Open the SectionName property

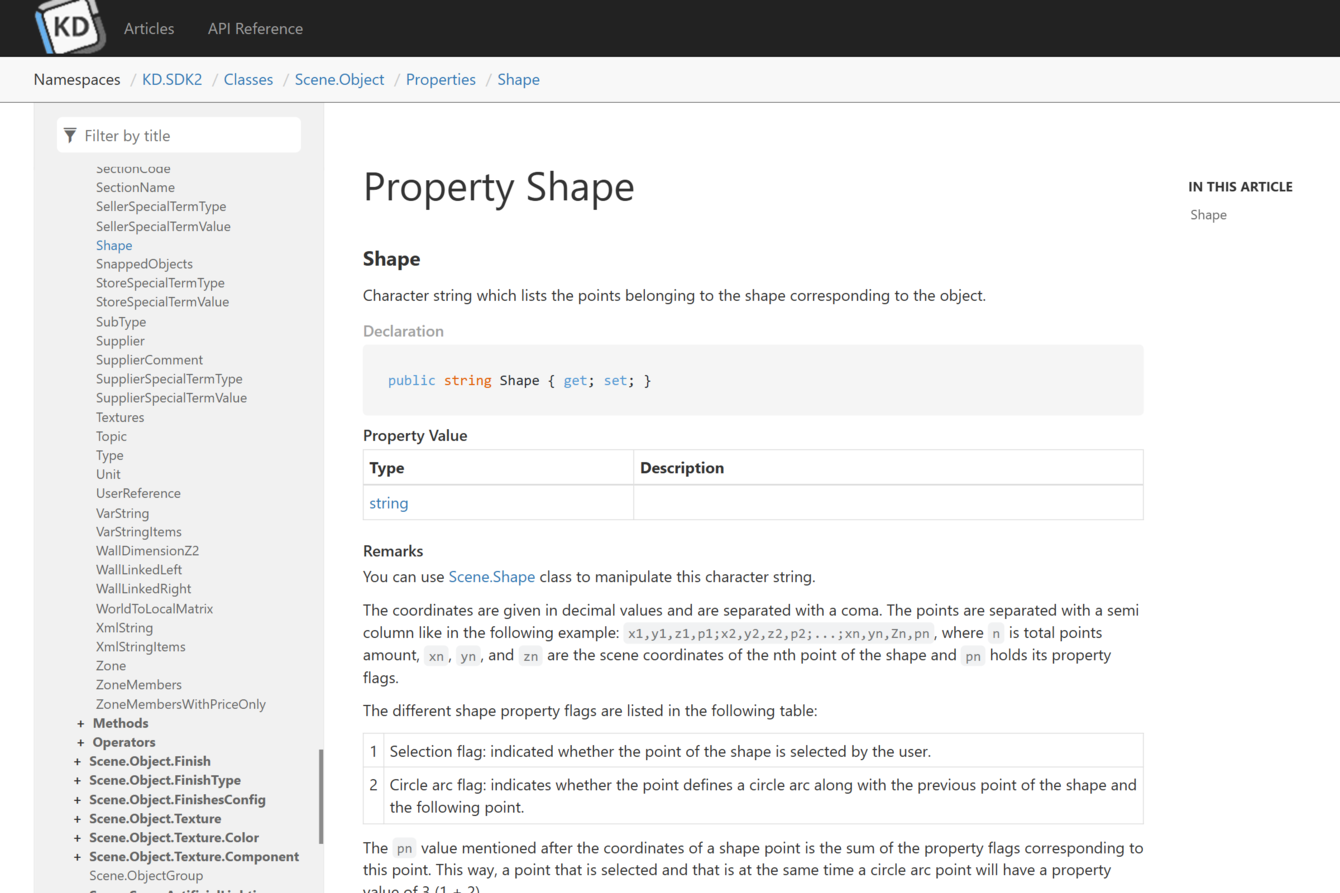135,187
